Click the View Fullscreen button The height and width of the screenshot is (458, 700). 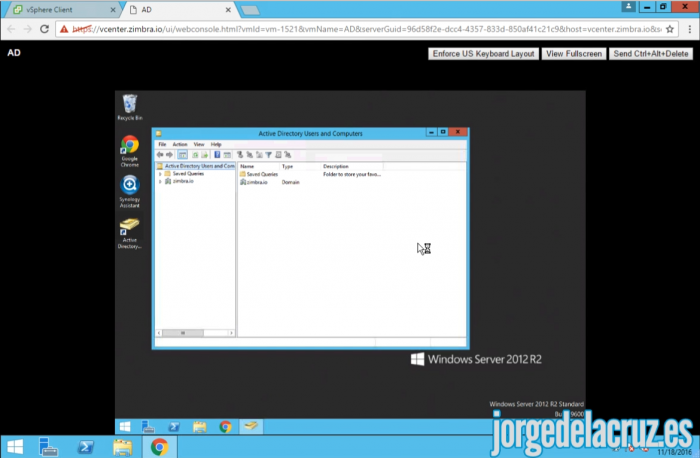point(574,54)
